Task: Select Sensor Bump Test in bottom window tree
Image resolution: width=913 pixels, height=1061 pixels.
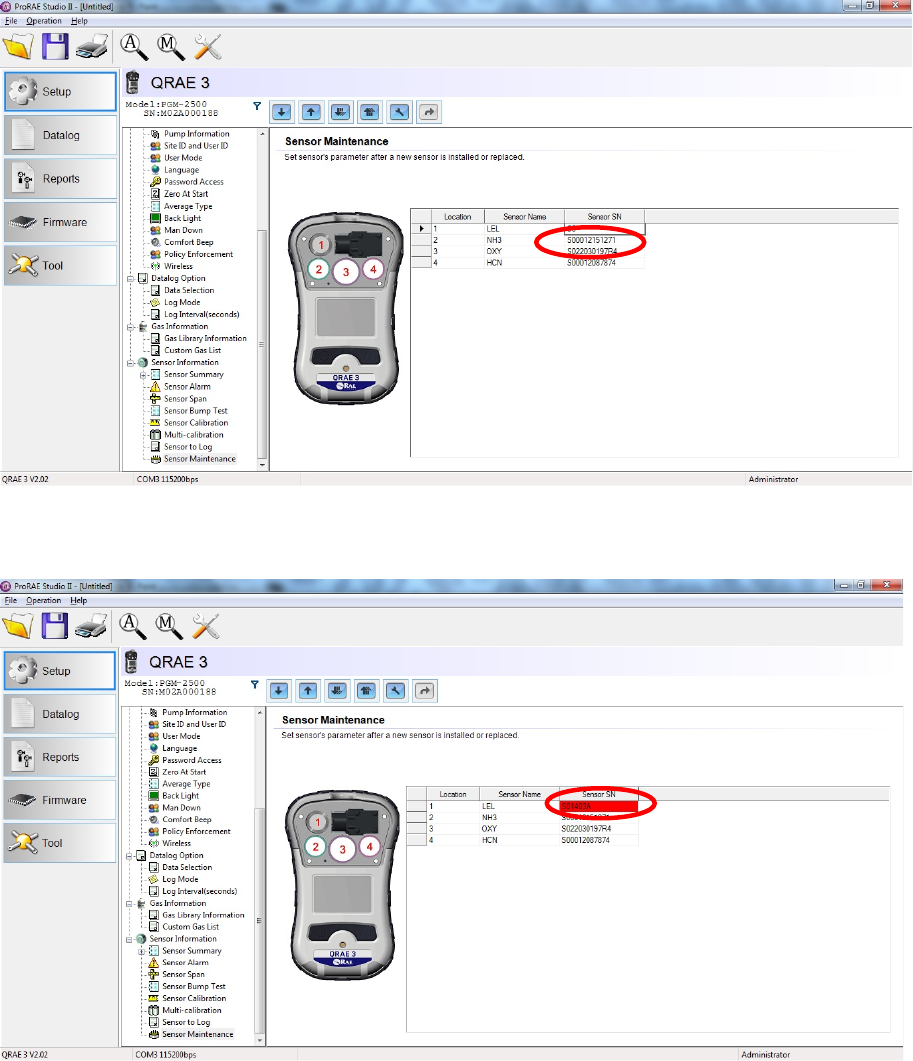Action: point(194,987)
